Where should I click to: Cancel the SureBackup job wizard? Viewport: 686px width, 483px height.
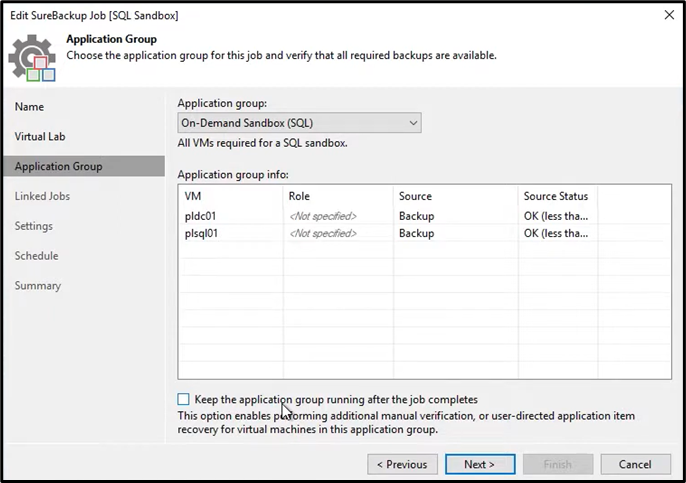635,464
